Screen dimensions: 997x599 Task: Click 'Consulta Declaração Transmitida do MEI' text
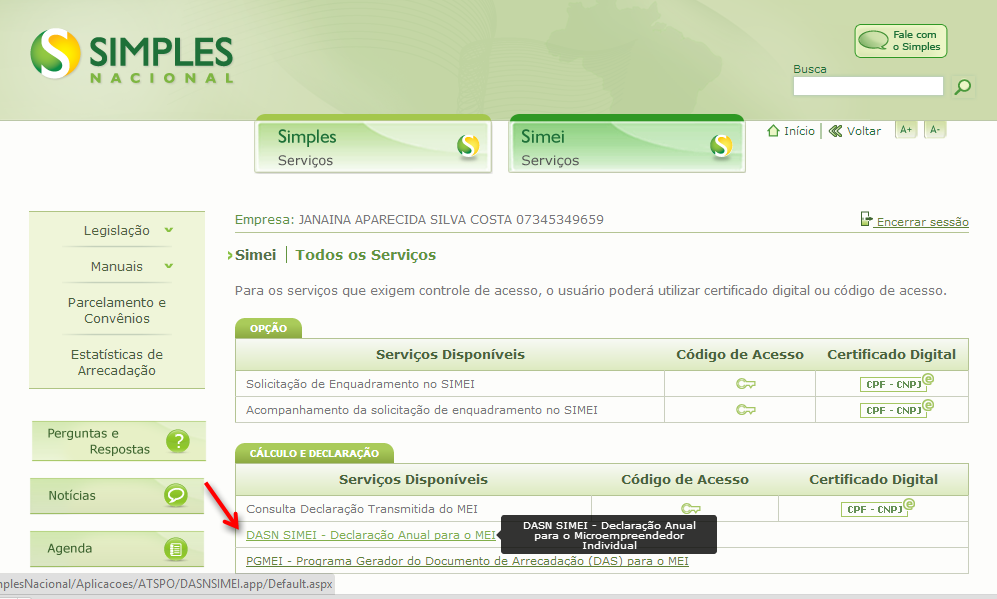pyautogui.click(x=362, y=509)
